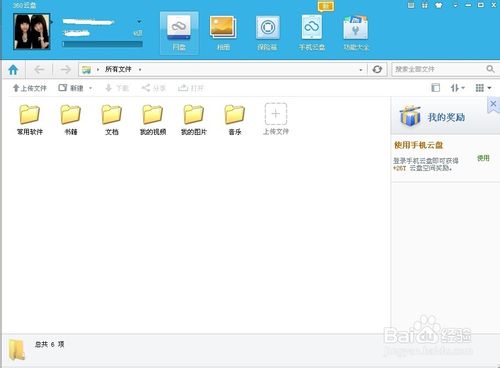Viewport: 500px width, 368px height.
Task: Click the 打开 open button
Action: [x=191, y=88]
